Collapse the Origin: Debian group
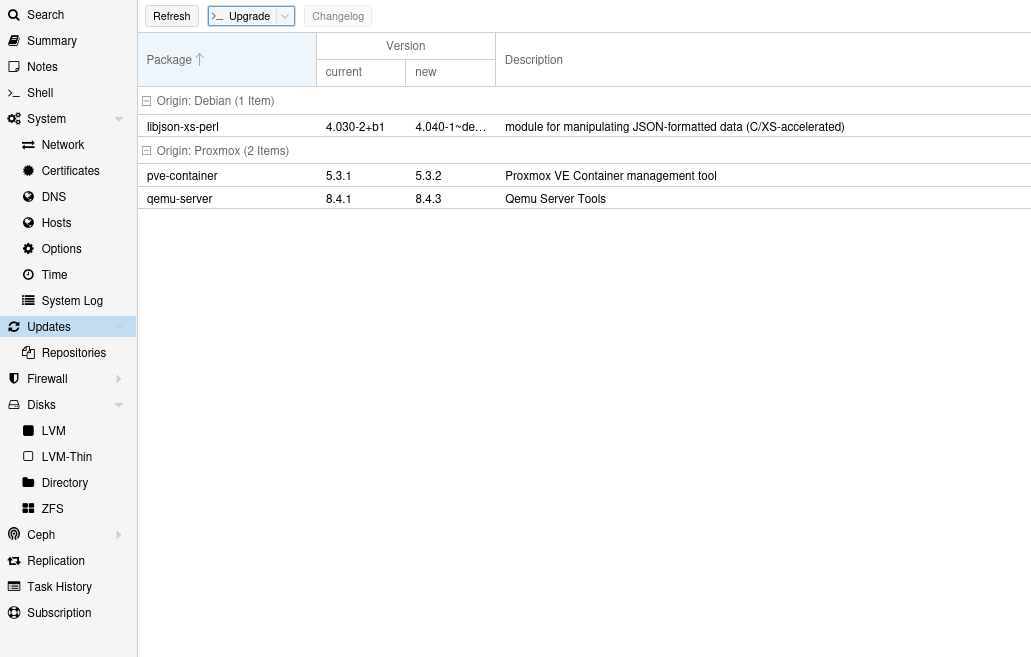The height and width of the screenshot is (657, 1031). [147, 101]
